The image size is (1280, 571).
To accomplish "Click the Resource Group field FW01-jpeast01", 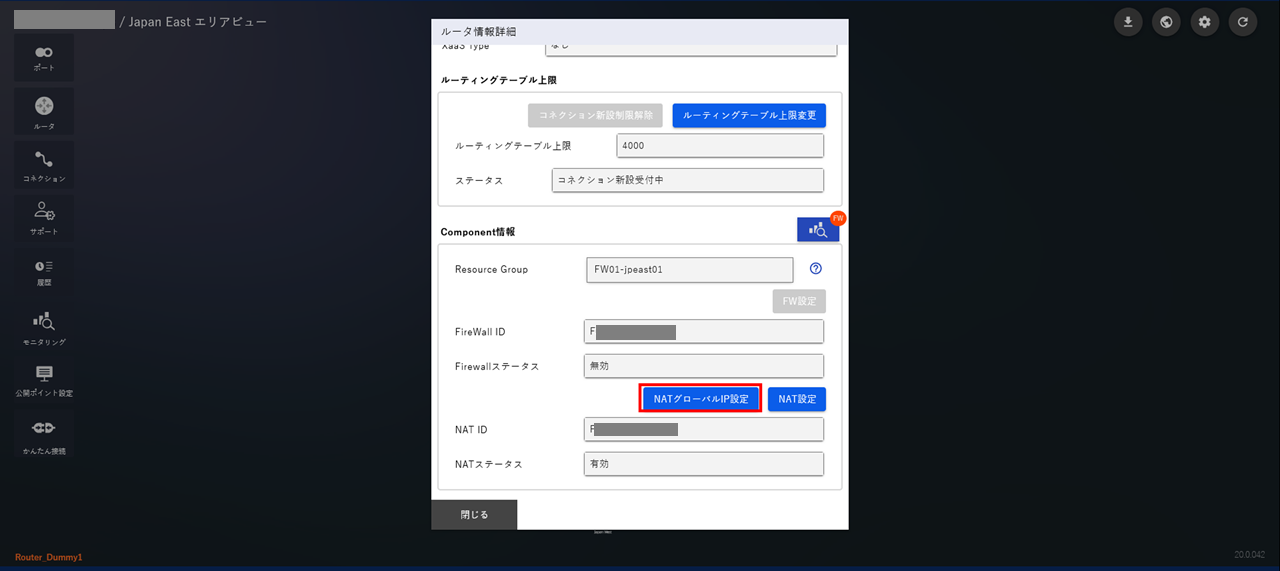I will [x=690, y=269].
